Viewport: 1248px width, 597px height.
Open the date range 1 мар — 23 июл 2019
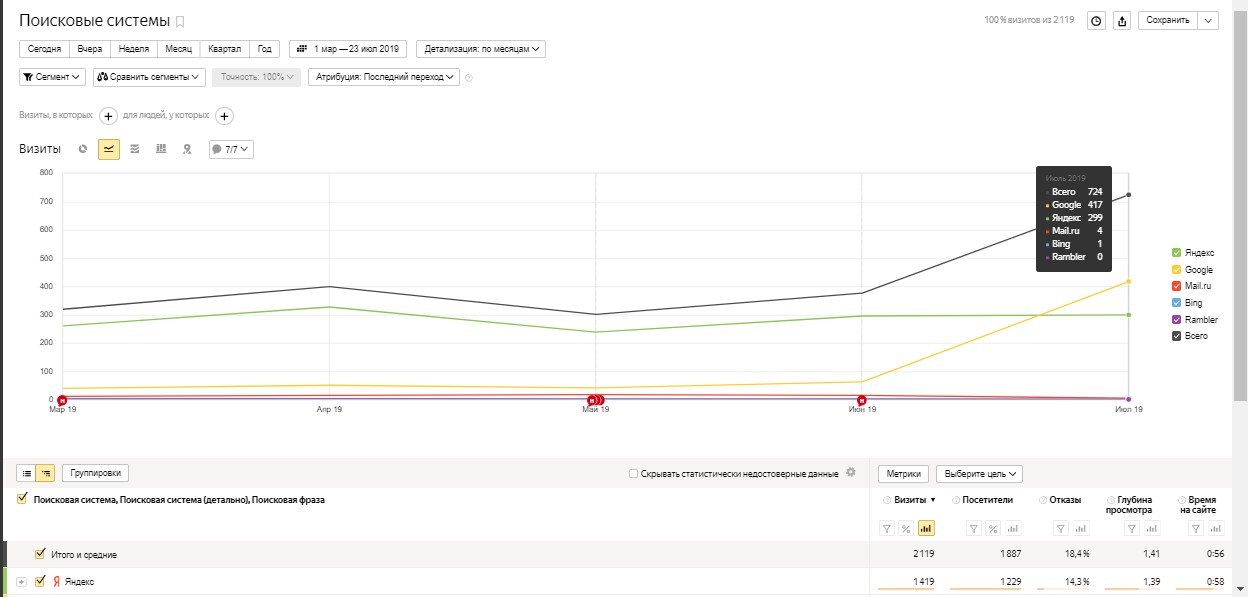click(x=349, y=48)
